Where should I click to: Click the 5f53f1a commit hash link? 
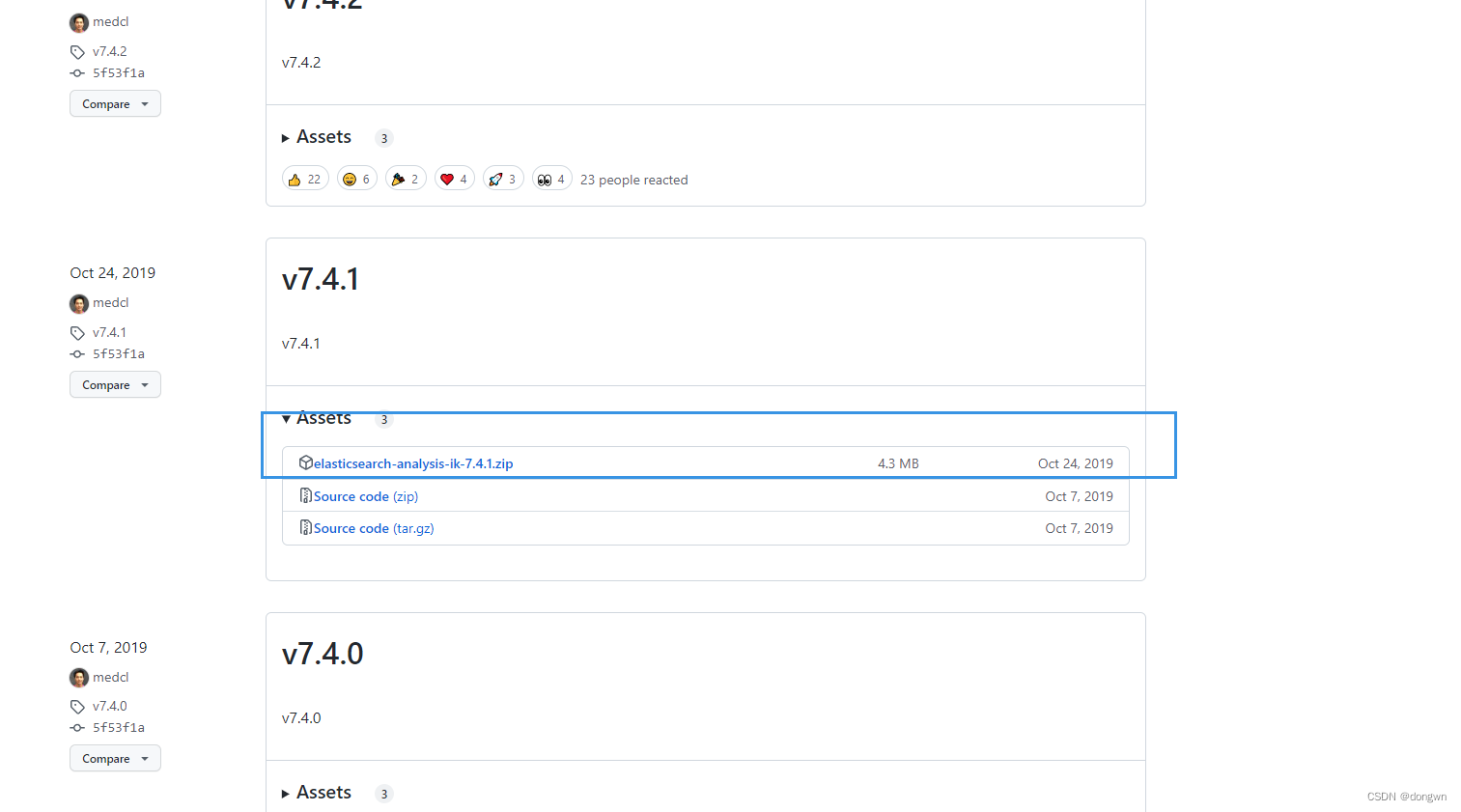pyautogui.click(x=117, y=353)
